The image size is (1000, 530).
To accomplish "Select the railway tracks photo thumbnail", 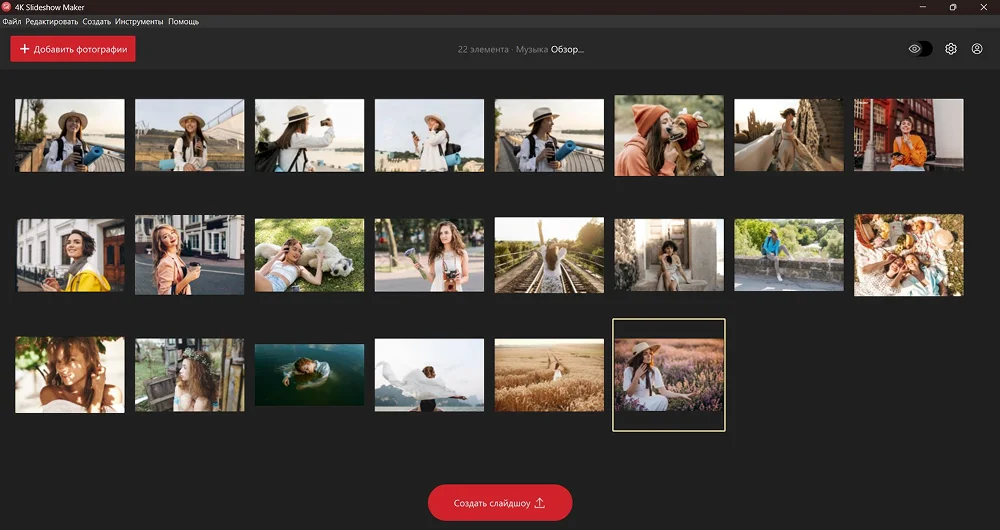I will tap(549, 255).
